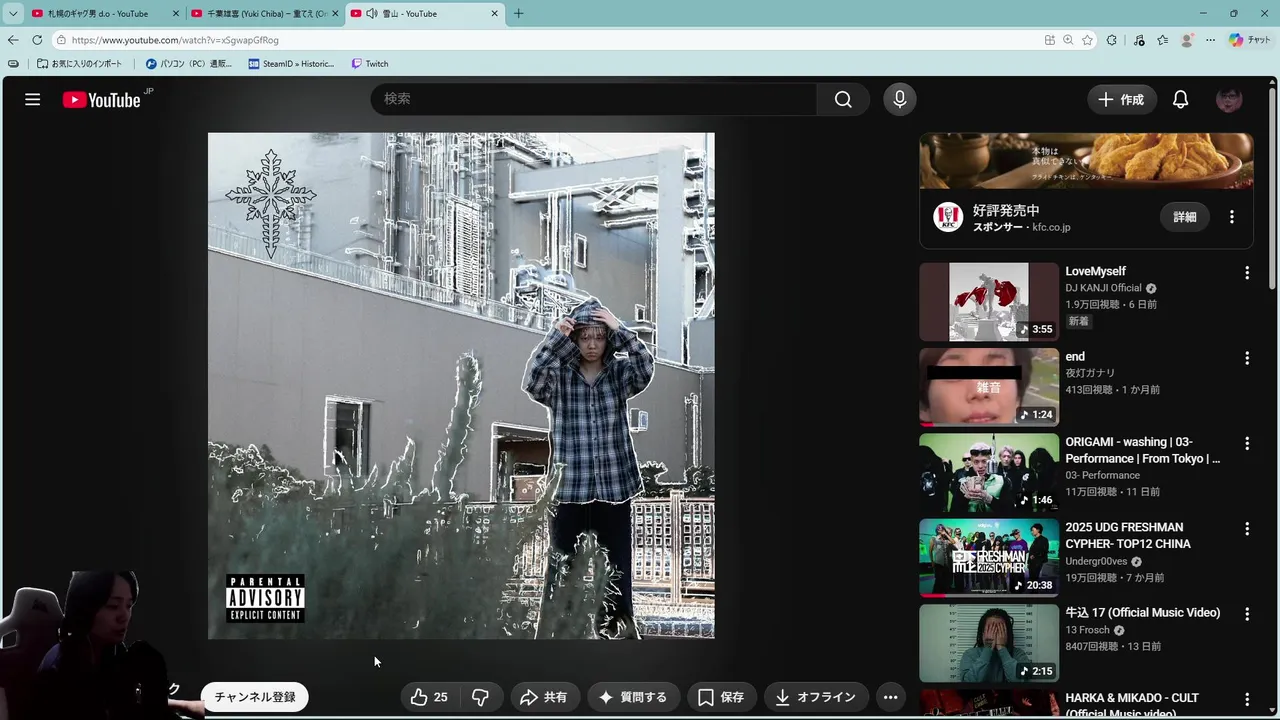This screenshot has width=1280, height=720.
Task: Save video with the 保存 button
Action: [721, 697]
